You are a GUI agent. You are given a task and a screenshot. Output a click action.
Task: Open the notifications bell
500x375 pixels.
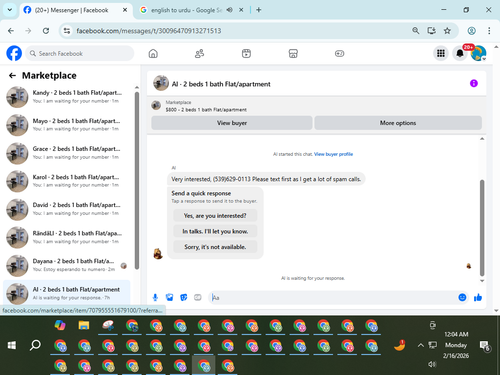click(460, 53)
